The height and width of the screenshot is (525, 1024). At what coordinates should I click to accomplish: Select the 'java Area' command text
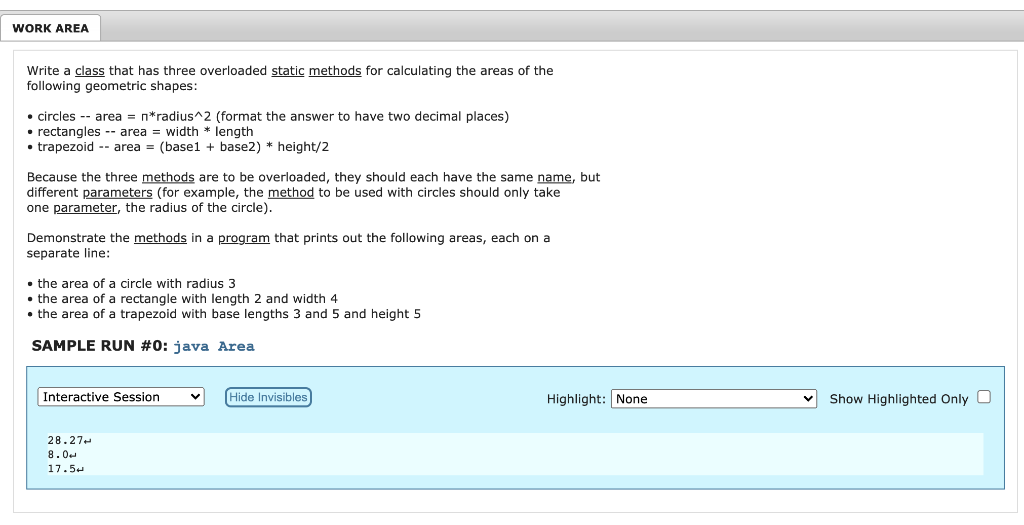click(214, 346)
